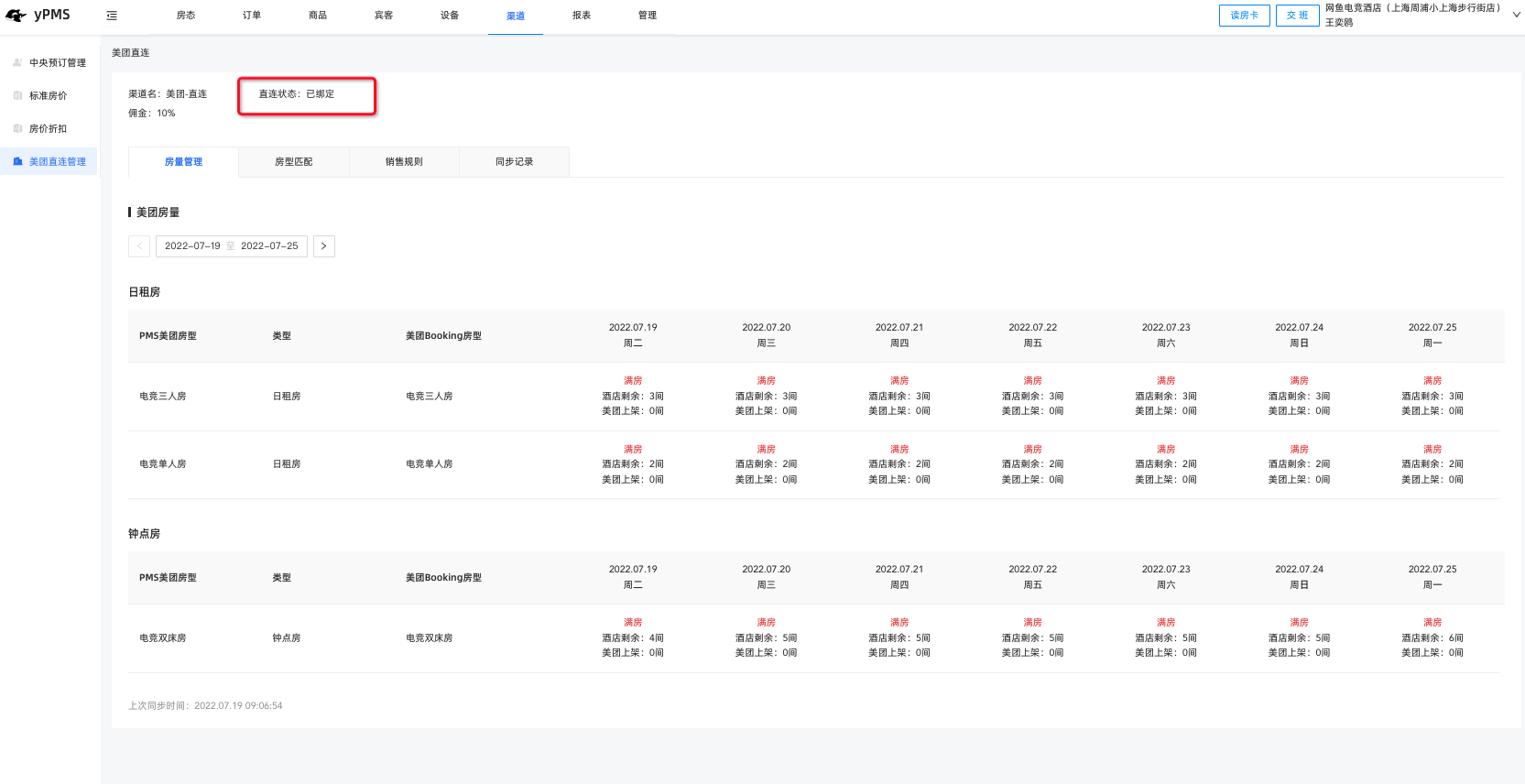Click 电竞三人房 cell for 2022.07.22
The width and height of the screenshot is (1525, 784).
tap(1033, 396)
